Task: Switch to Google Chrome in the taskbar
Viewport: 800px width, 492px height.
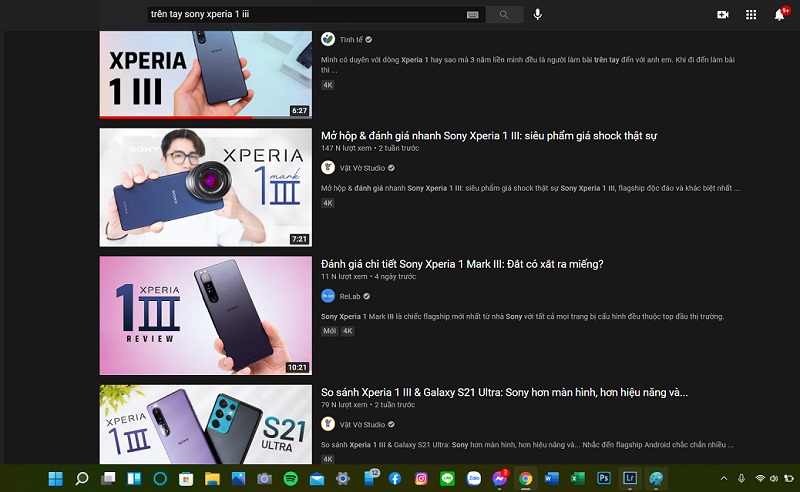Action: (525, 479)
